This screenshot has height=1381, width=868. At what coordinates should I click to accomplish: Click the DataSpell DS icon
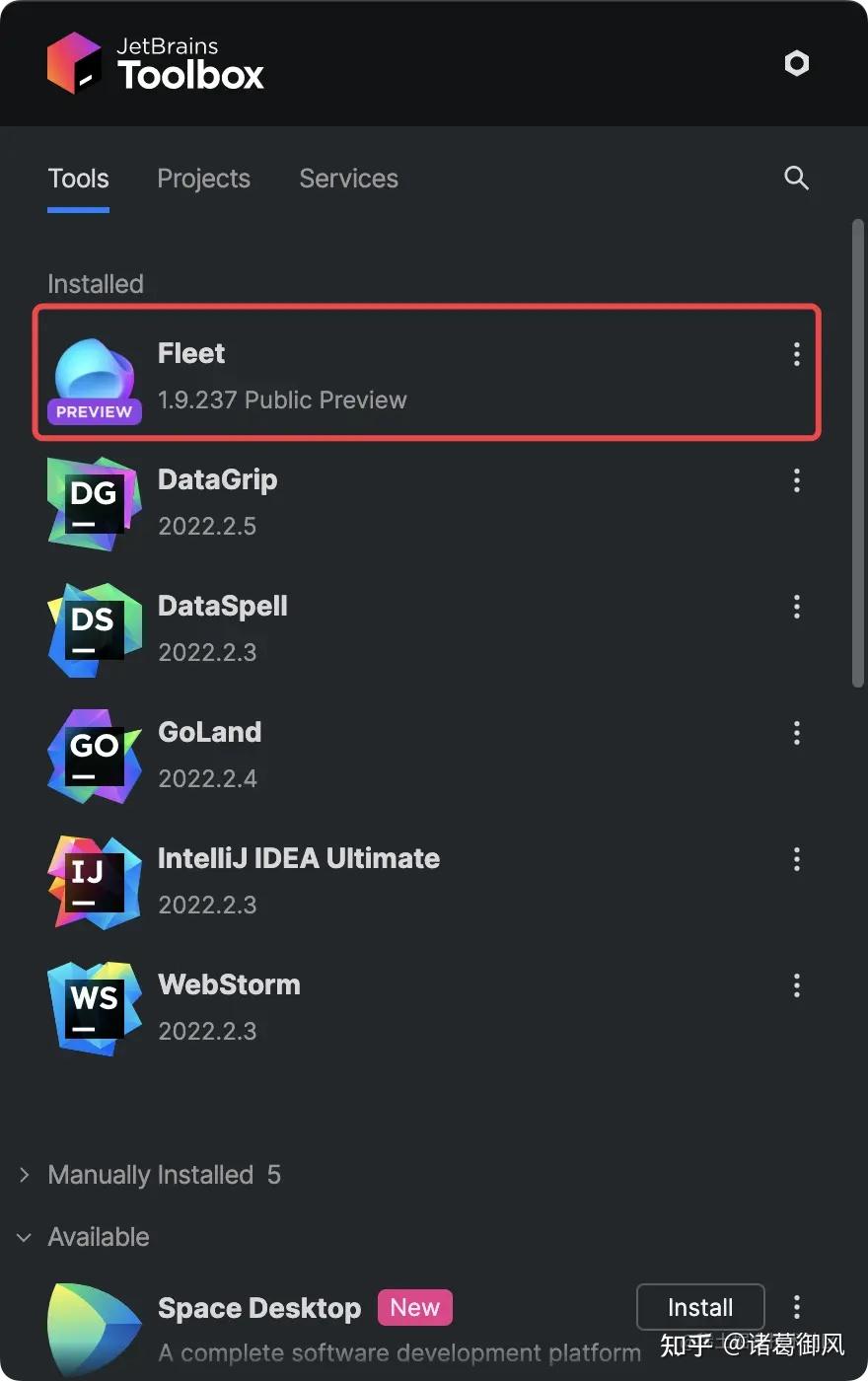95,629
